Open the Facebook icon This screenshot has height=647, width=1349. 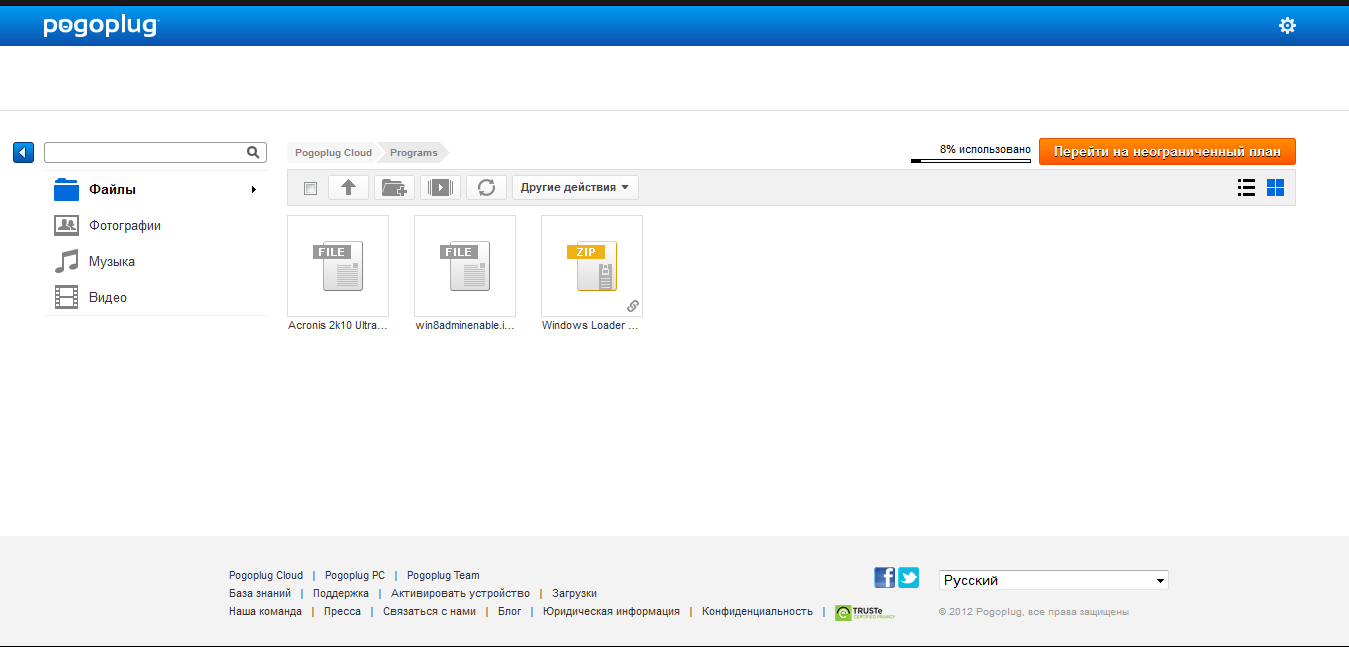[884, 577]
